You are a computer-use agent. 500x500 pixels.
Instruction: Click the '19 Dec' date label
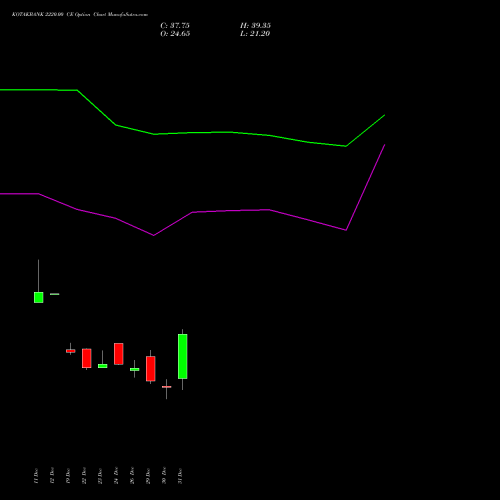click(68, 476)
